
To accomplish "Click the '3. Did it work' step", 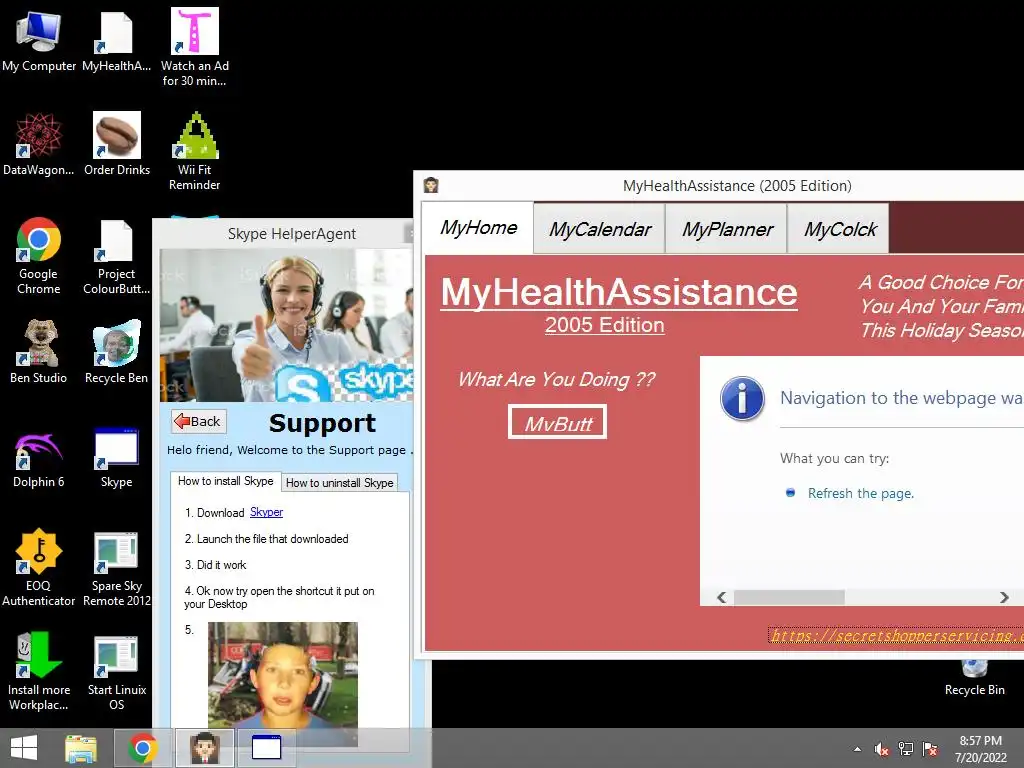I will pyautogui.click(x=216, y=565).
